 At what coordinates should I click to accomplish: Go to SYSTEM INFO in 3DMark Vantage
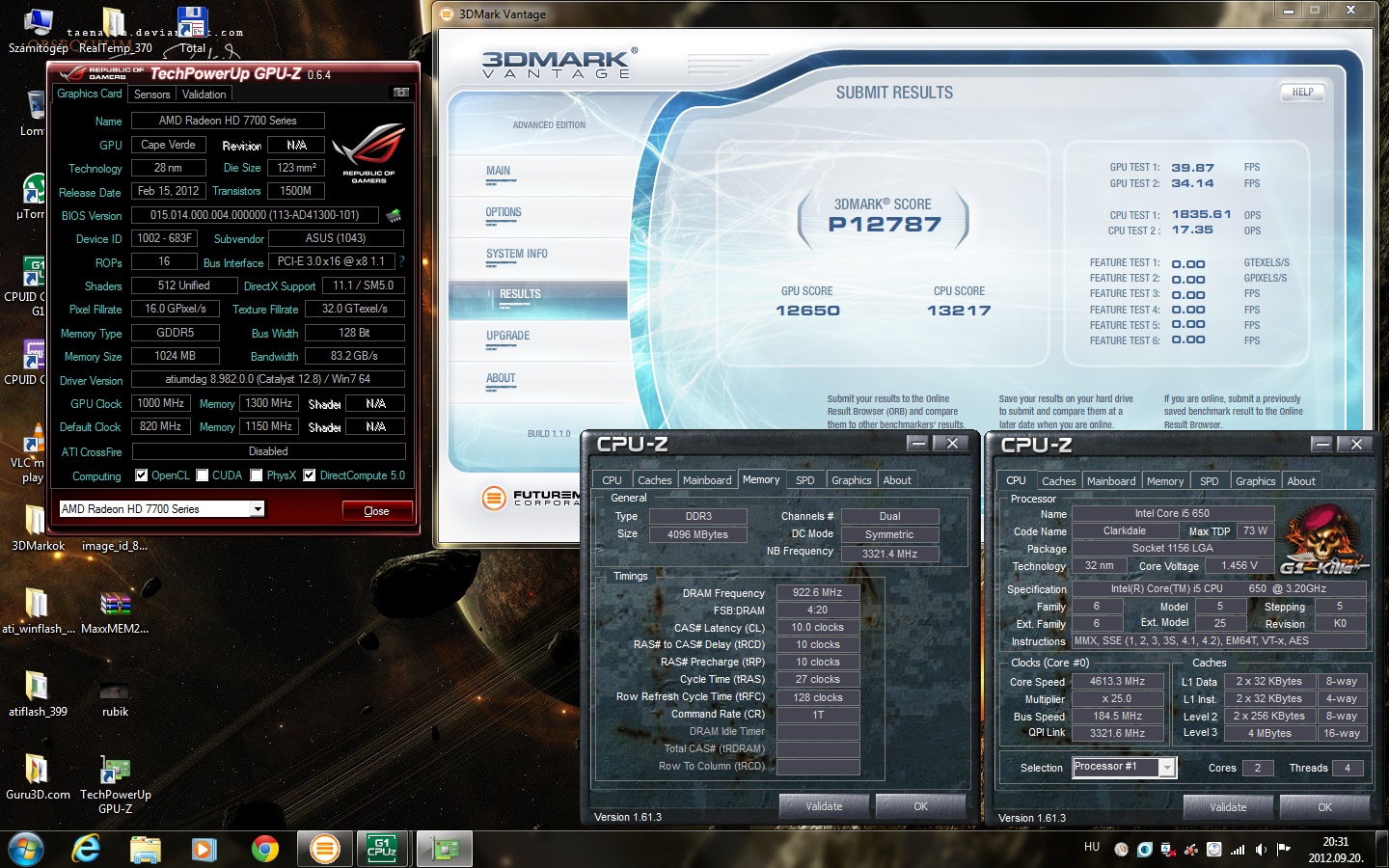(517, 254)
